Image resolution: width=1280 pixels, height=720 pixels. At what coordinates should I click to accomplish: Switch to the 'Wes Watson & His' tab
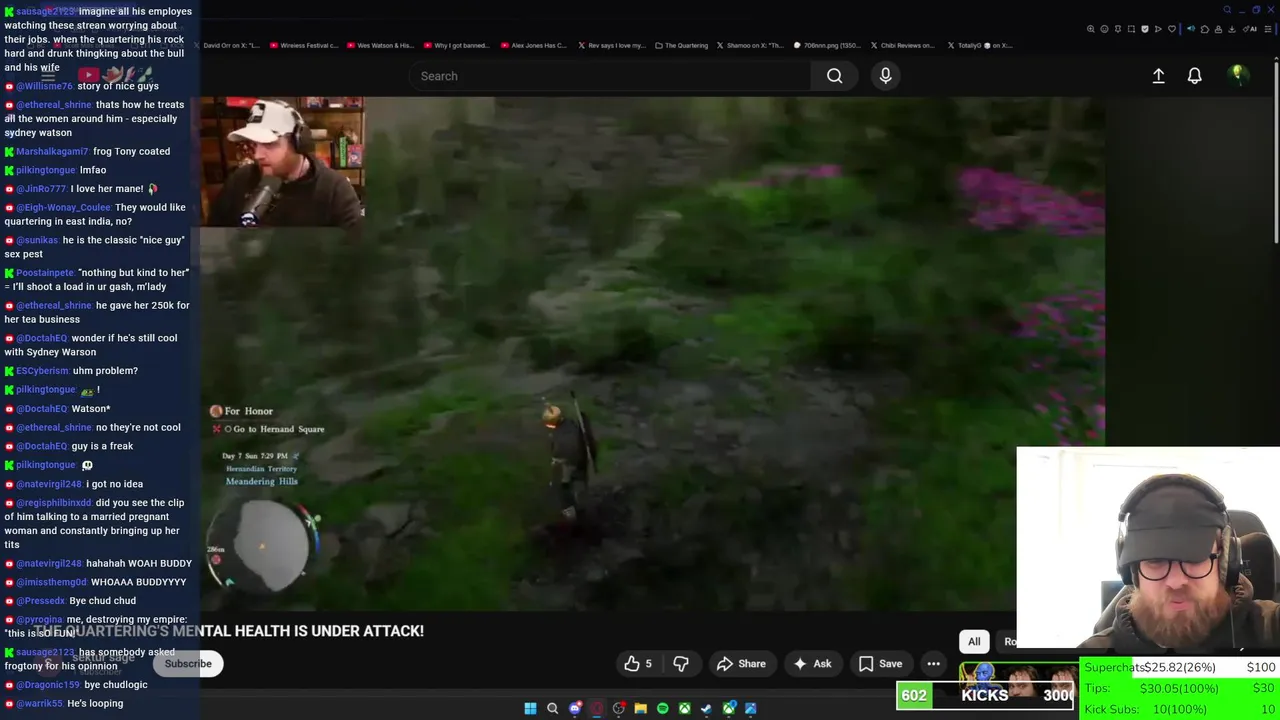(381, 45)
